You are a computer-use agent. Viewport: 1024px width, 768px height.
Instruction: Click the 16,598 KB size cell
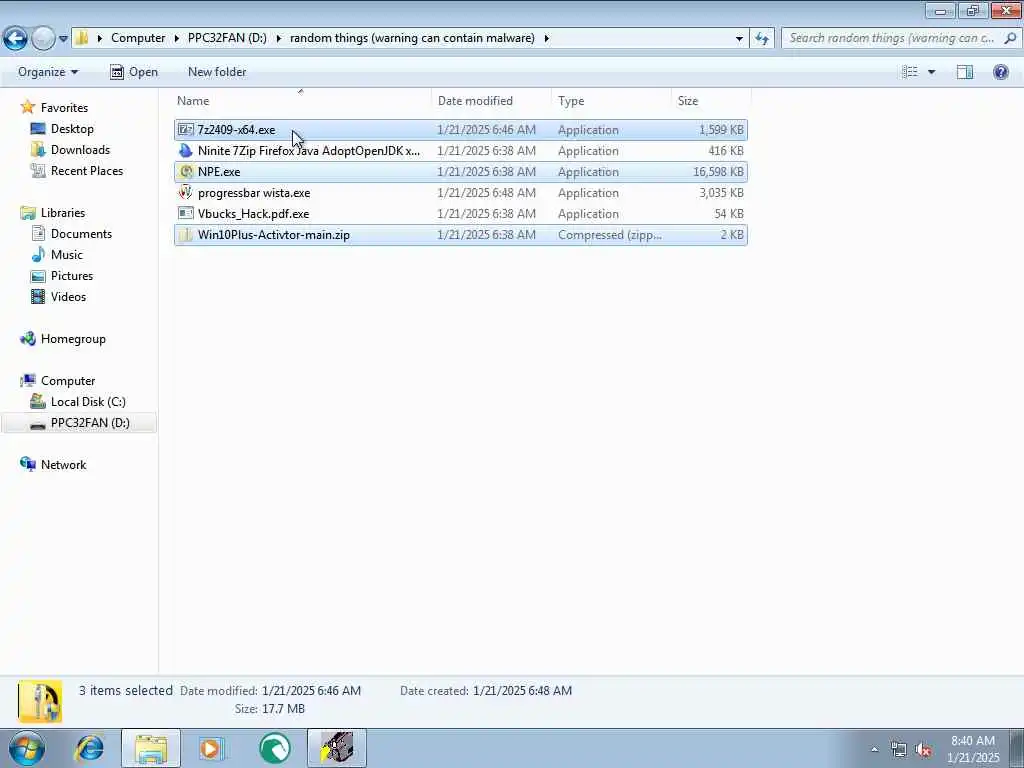(718, 172)
